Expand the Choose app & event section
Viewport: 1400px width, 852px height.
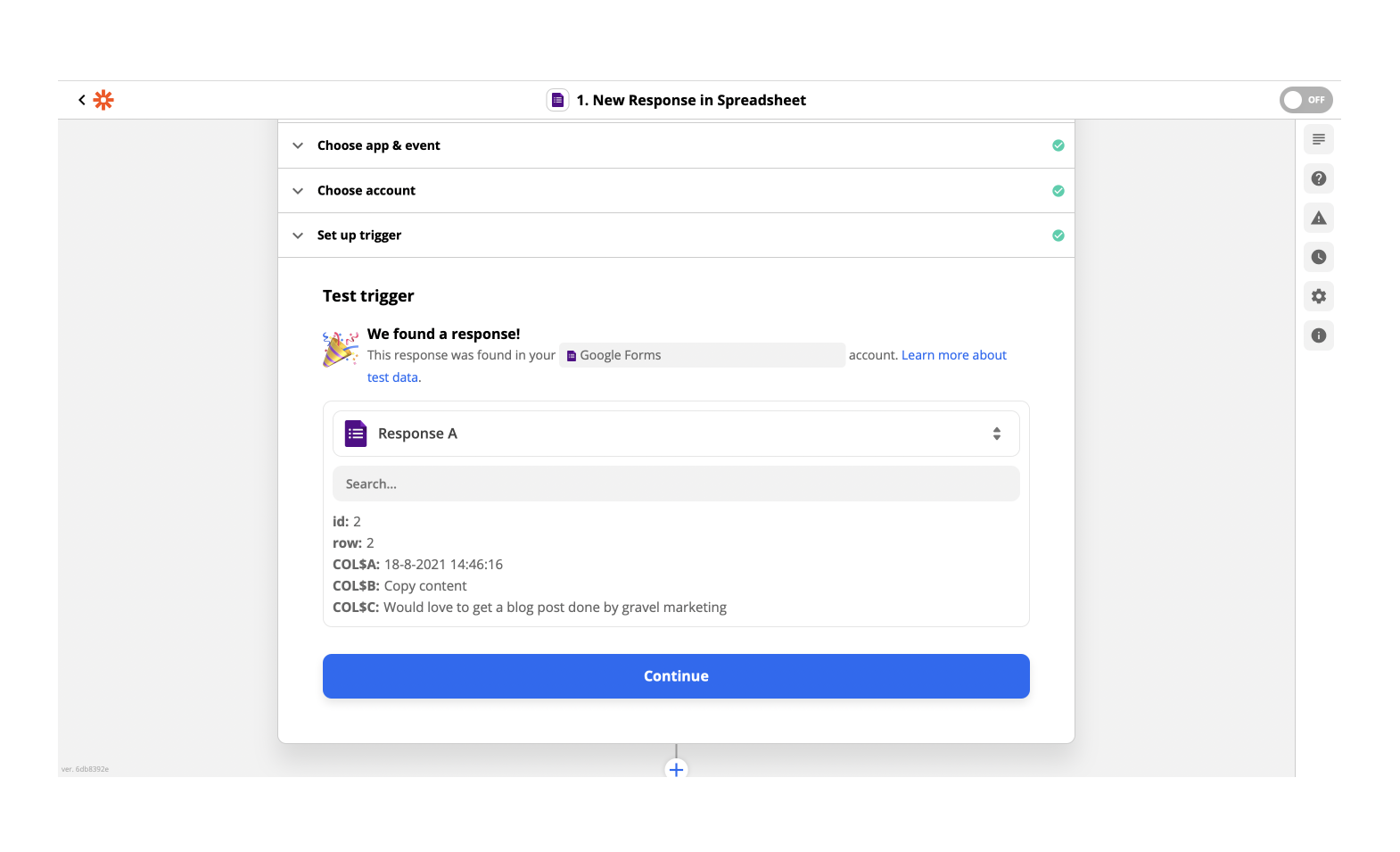pos(378,145)
